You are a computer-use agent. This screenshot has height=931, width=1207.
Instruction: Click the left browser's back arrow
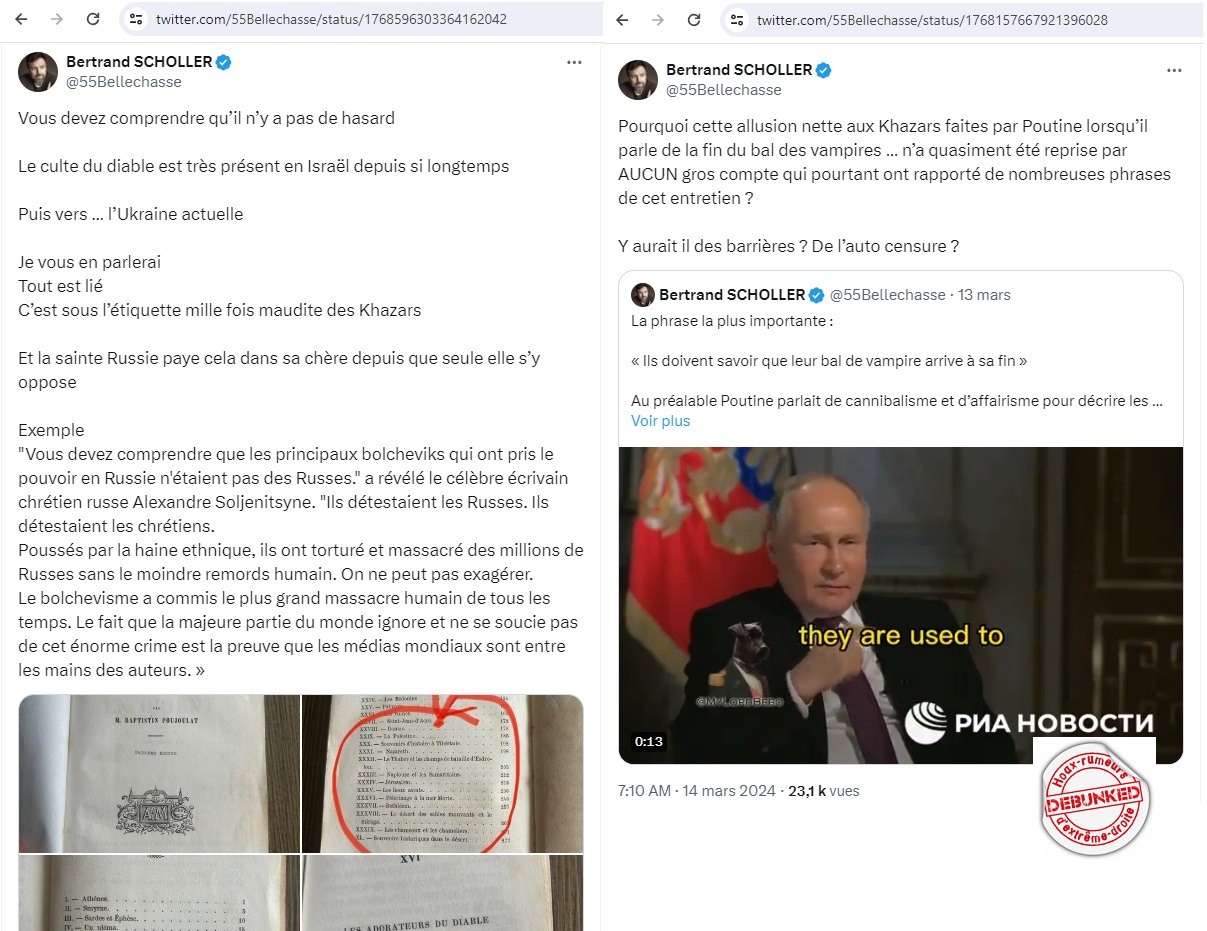[22, 19]
